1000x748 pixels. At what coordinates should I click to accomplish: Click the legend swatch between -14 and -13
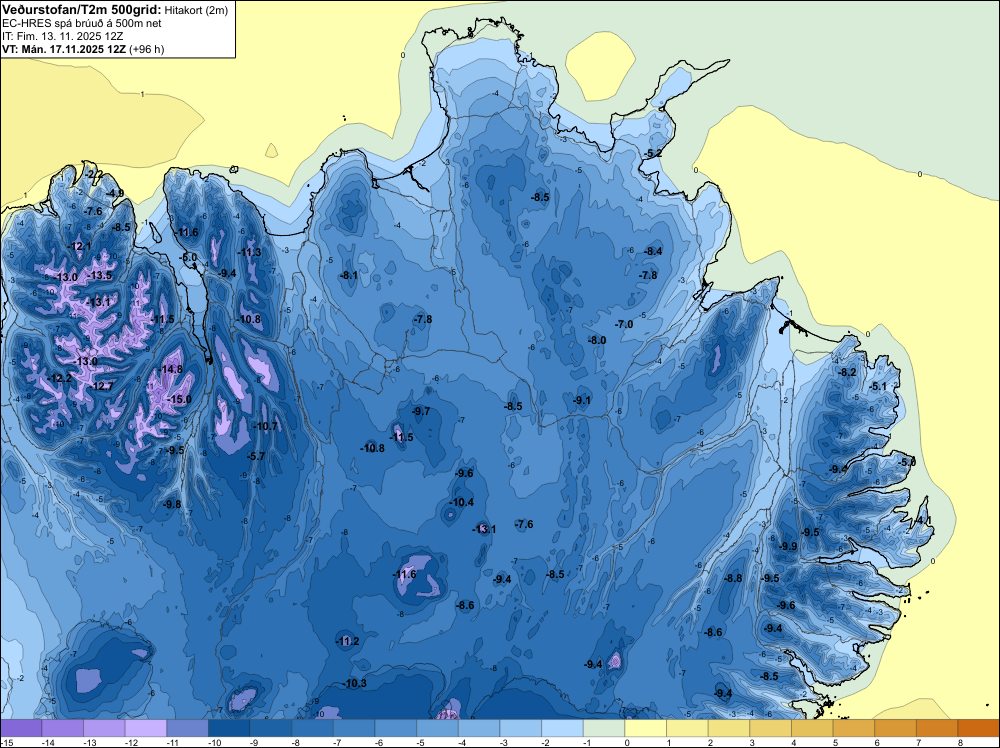(x=62, y=728)
